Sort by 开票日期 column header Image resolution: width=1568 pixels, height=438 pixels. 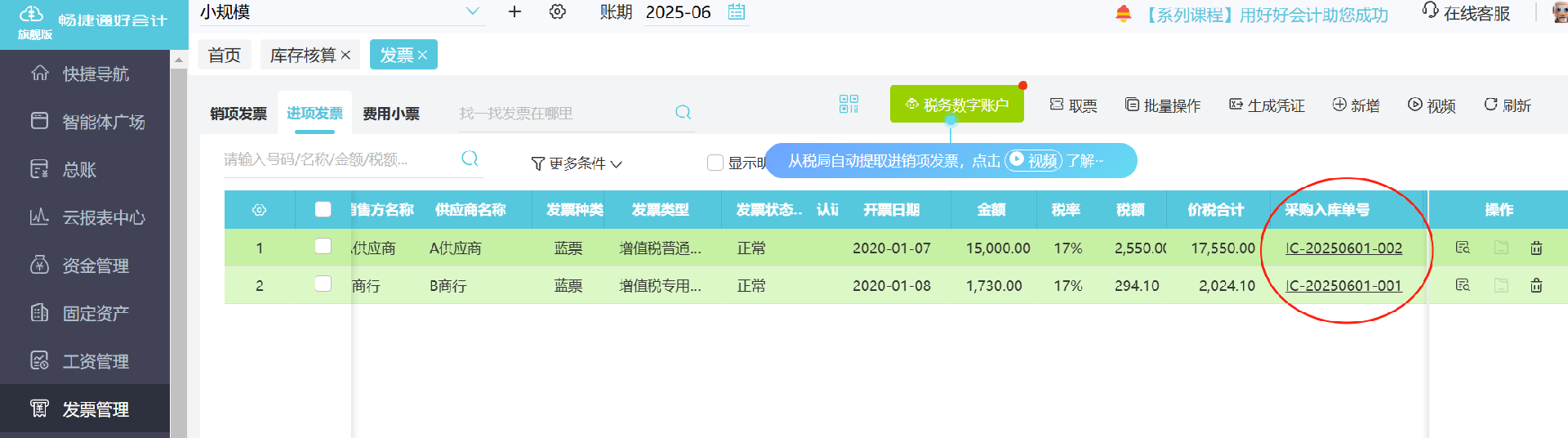point(891,210)
